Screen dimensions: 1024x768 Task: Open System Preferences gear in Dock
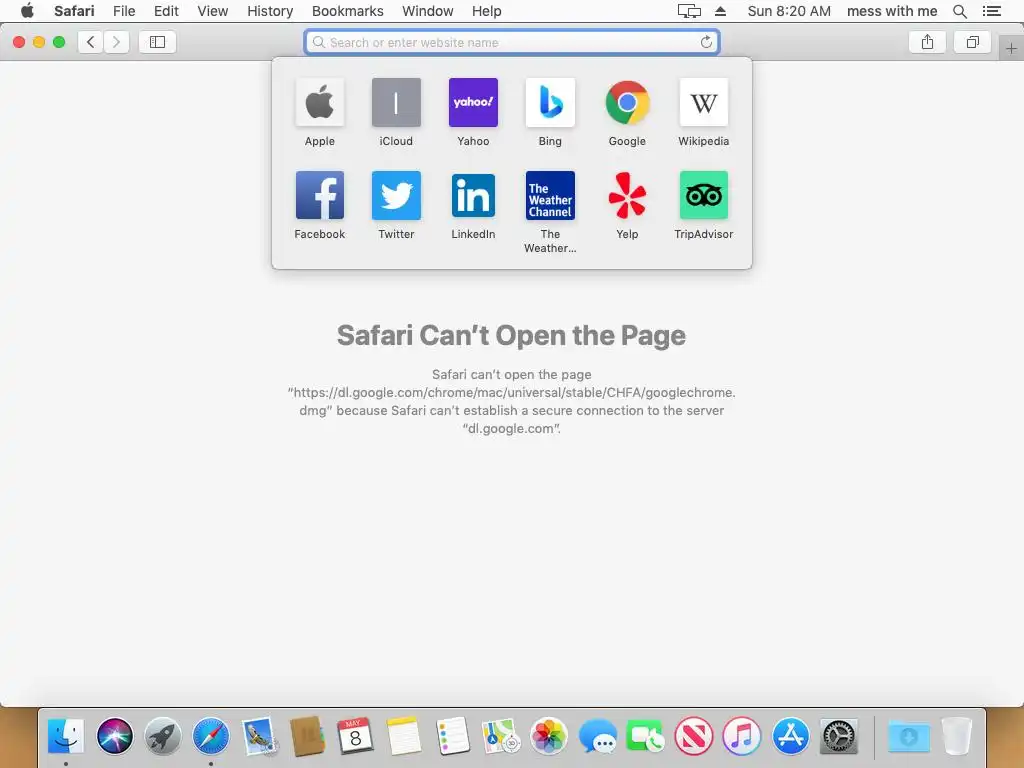(839, 736)
